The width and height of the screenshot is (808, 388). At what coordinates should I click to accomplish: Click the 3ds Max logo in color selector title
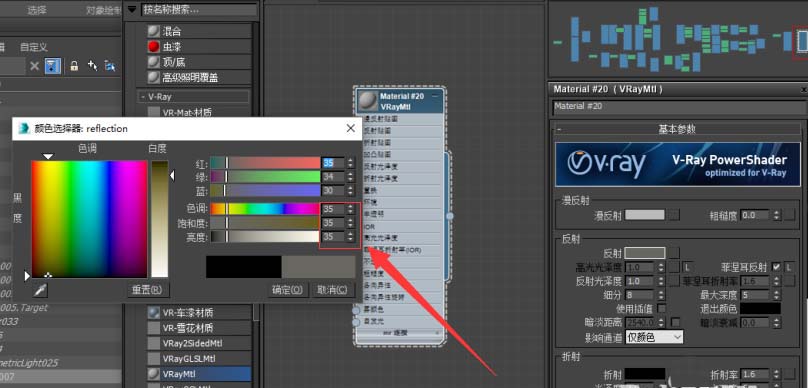tap(24, 128)
